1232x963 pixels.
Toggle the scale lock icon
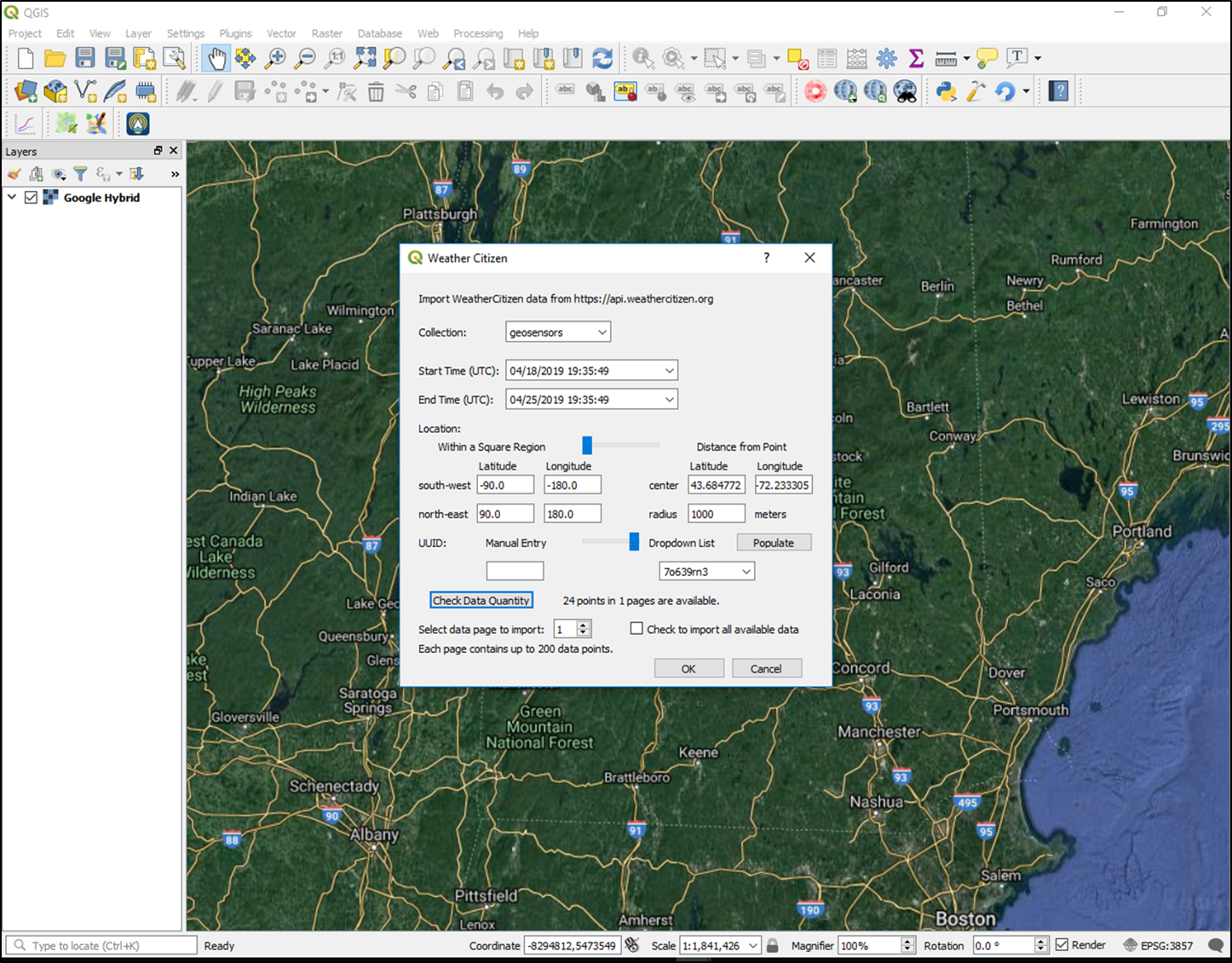(x=772, y=945)
